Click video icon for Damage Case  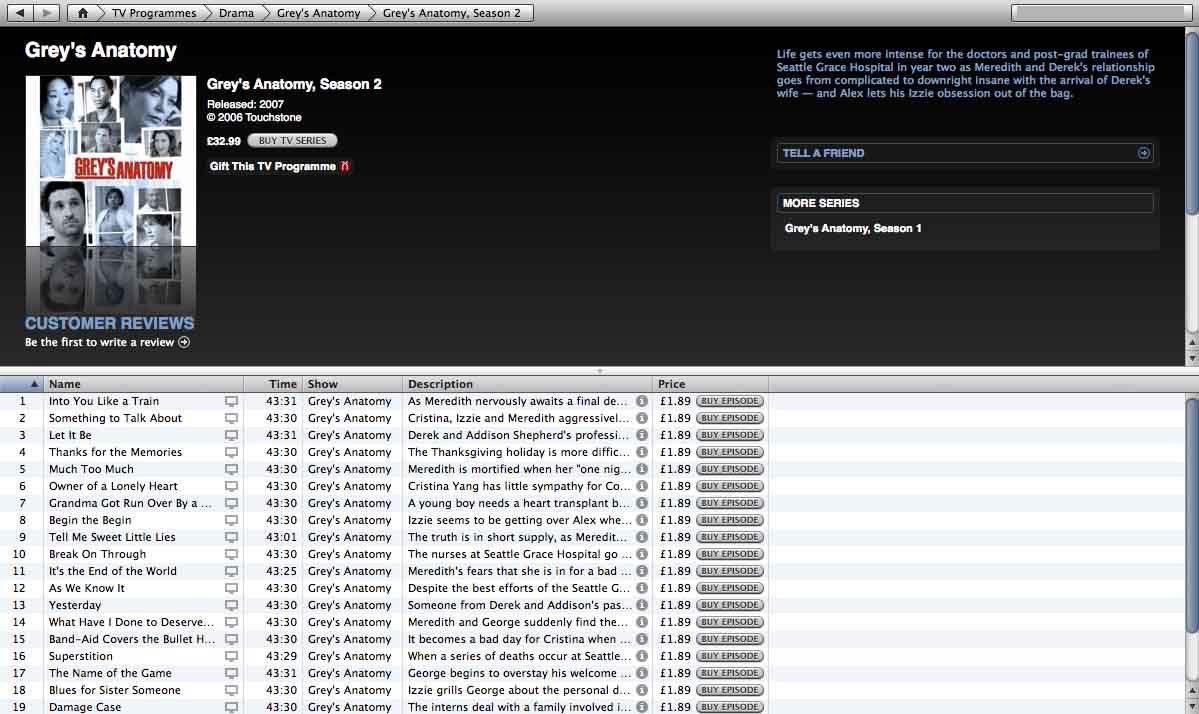tap(231, 708)
